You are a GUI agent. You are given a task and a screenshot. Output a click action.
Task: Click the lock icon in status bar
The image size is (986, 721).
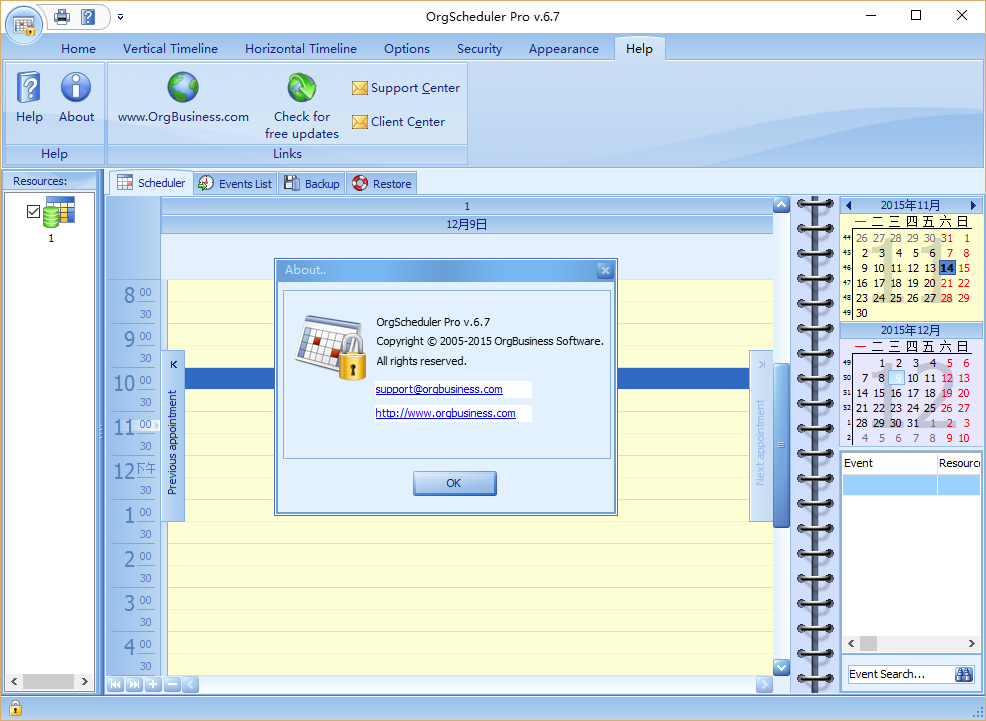point(15,708)
